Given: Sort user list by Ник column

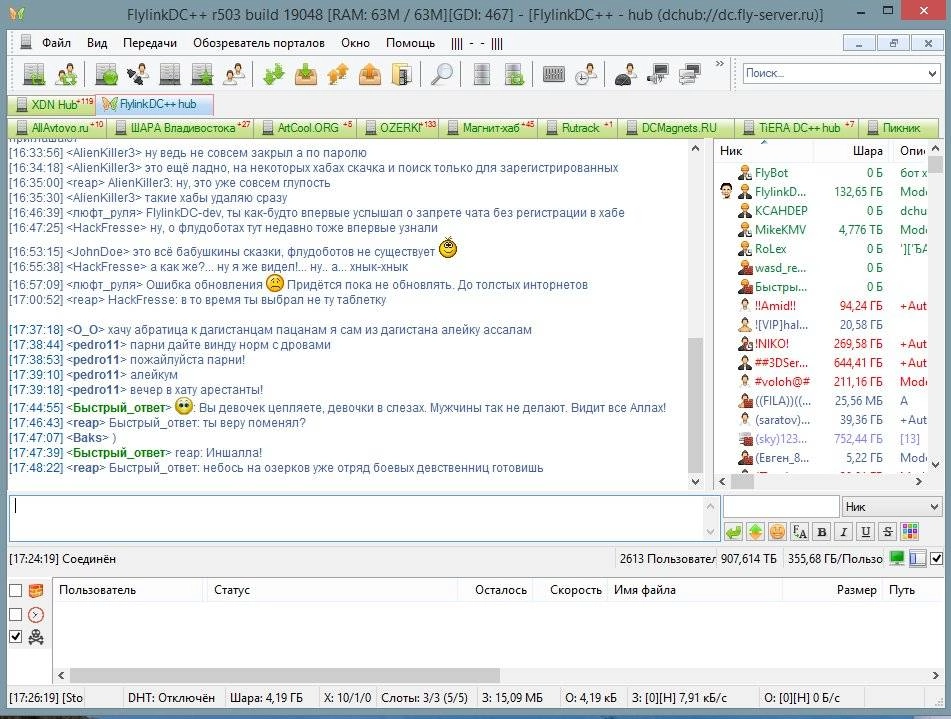Looking at the screenshot, I should (x=763, y=151).
